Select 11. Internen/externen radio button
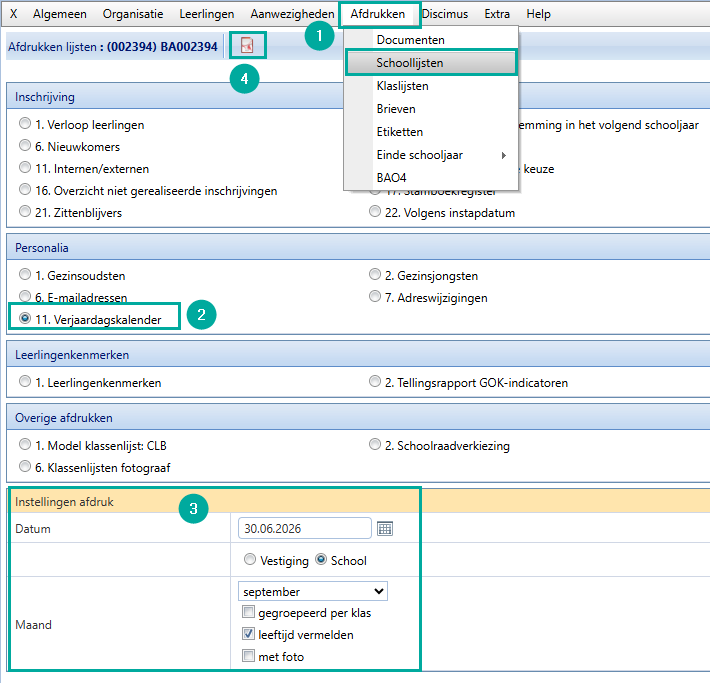710x683 pixels. coord(25,168)
